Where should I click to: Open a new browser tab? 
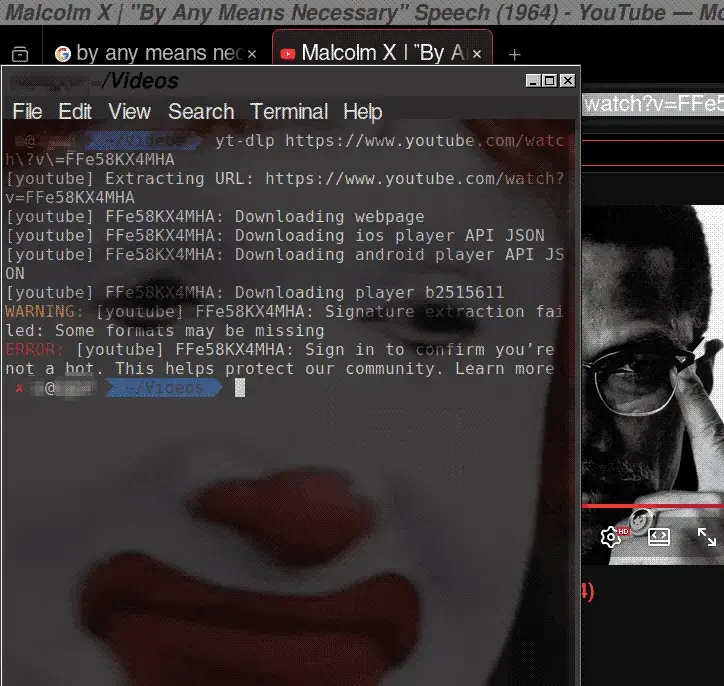coord(514,54)
